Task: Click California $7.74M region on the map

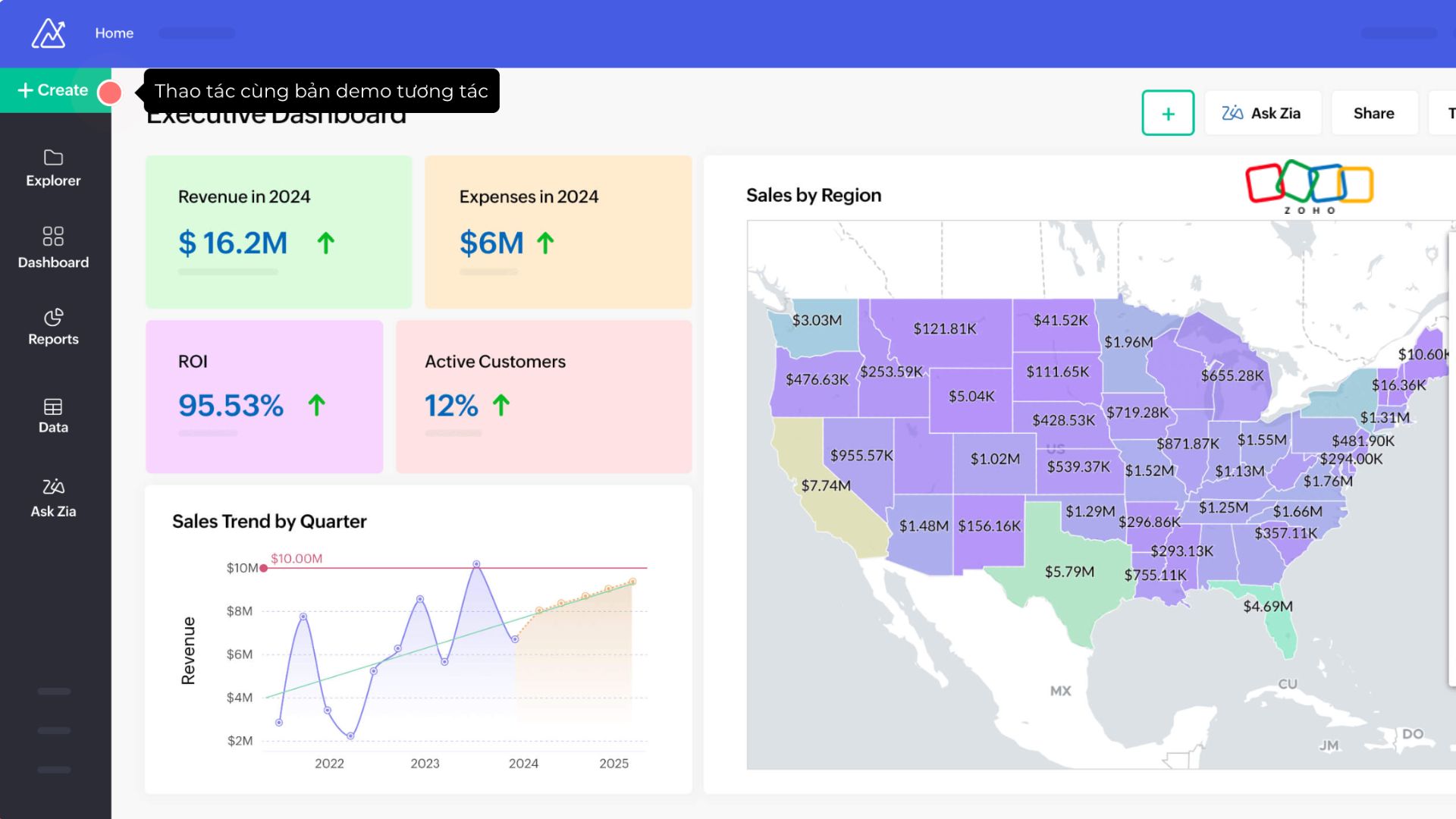Action: [827, 486]
